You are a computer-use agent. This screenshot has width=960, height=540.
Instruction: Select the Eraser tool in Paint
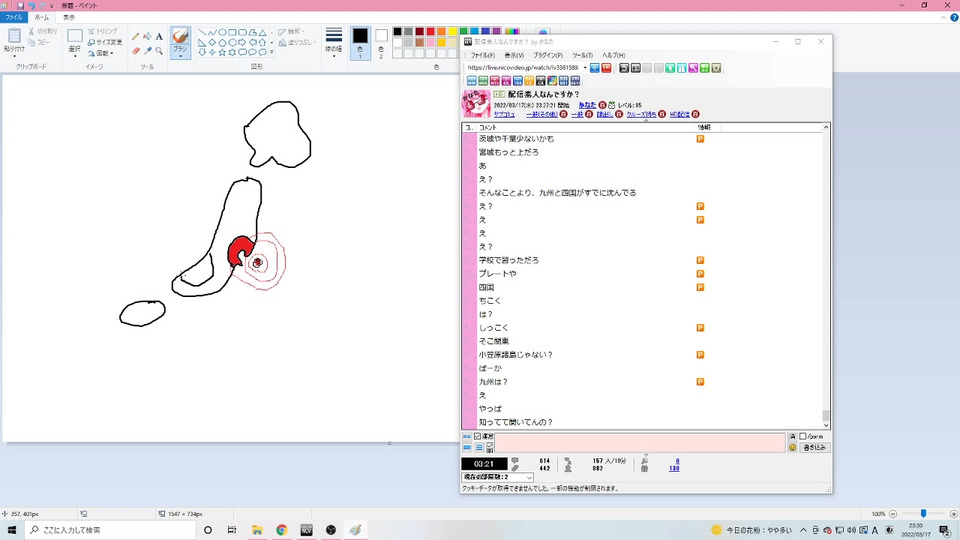pos(135,51)
